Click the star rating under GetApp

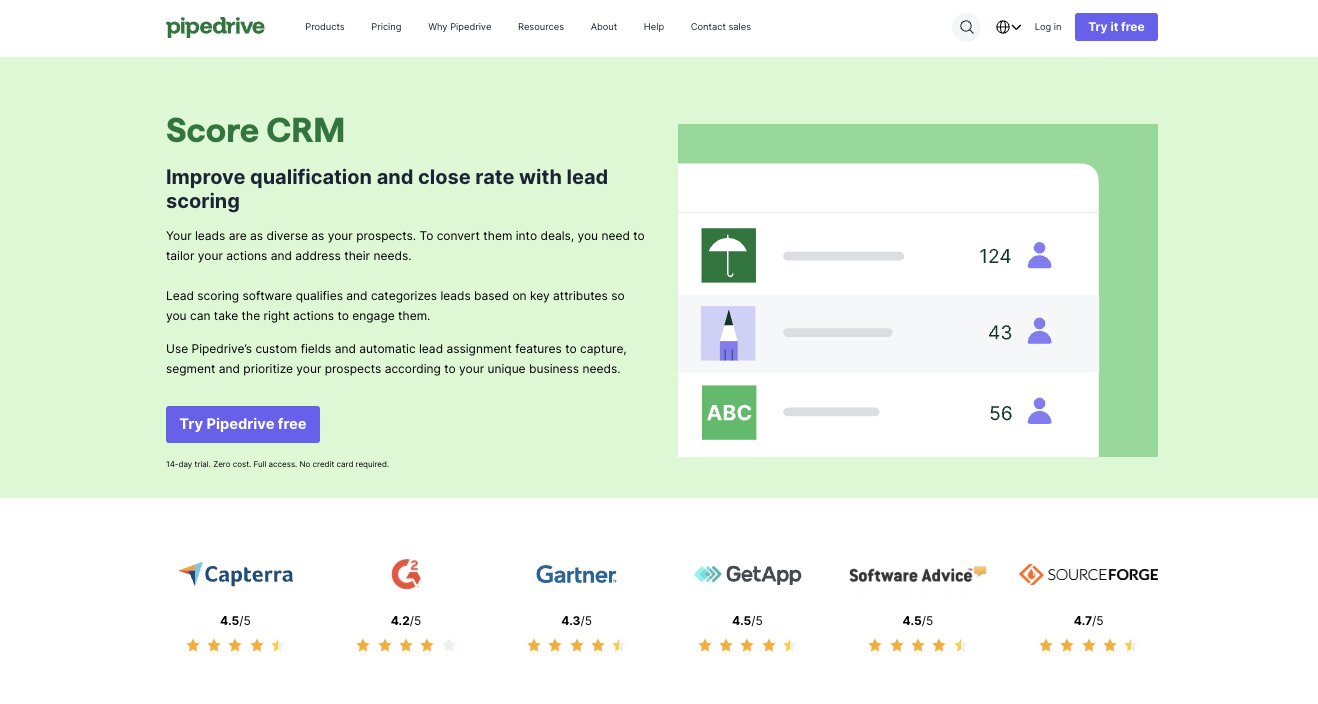coord(747,646)
